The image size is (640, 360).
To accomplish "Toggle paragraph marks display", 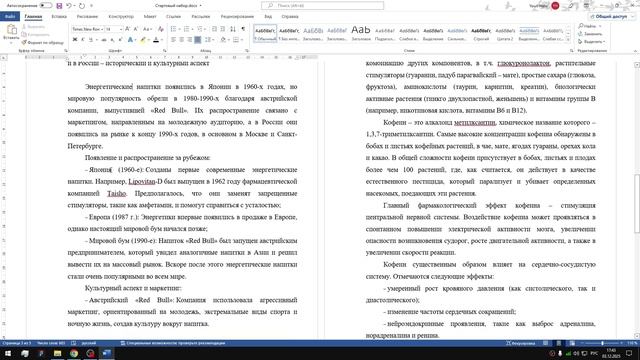I will pyautogui.click(x=243, y=29).
